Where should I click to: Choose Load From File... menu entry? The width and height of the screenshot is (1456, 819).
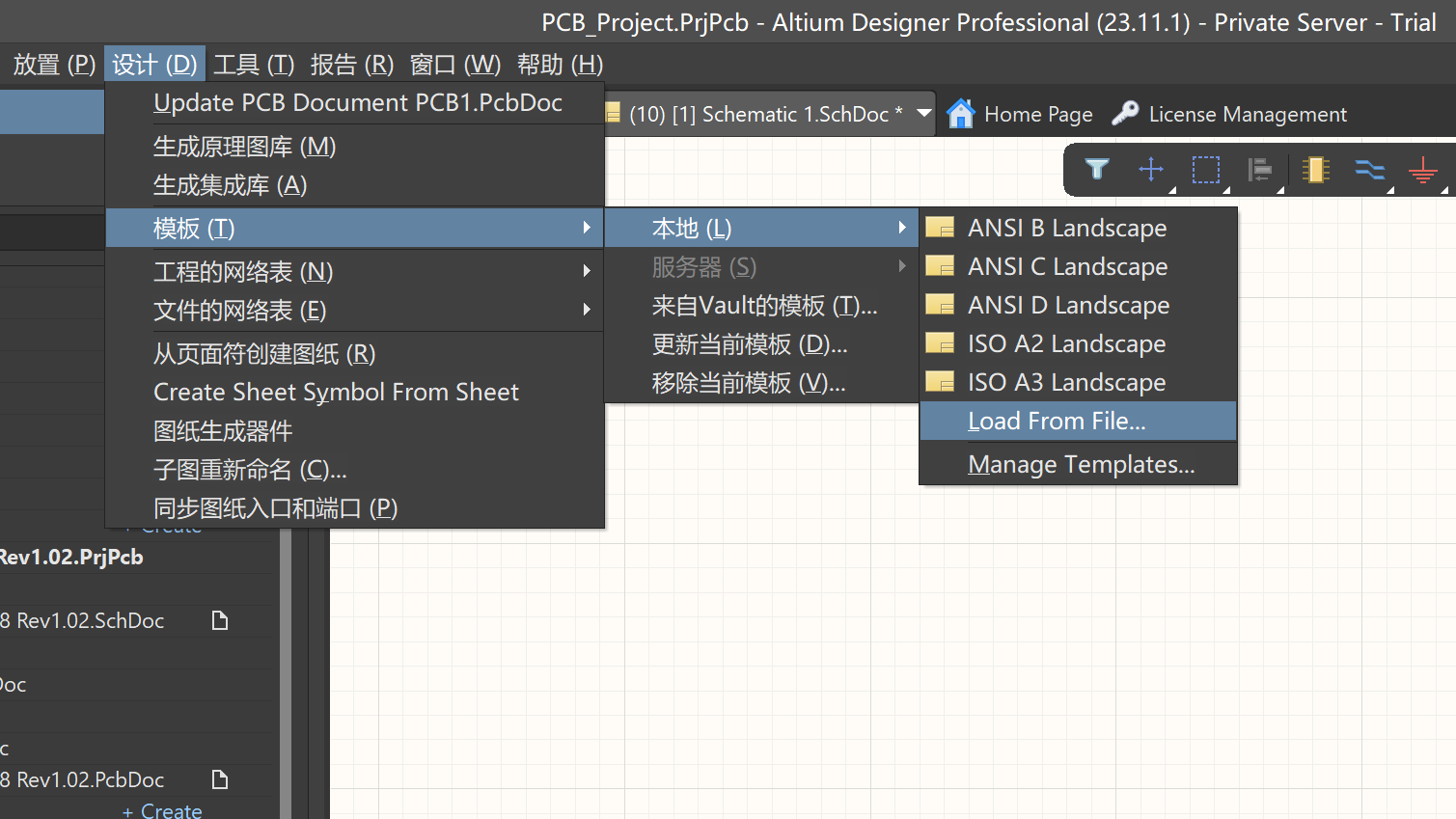pos(1057,422)
